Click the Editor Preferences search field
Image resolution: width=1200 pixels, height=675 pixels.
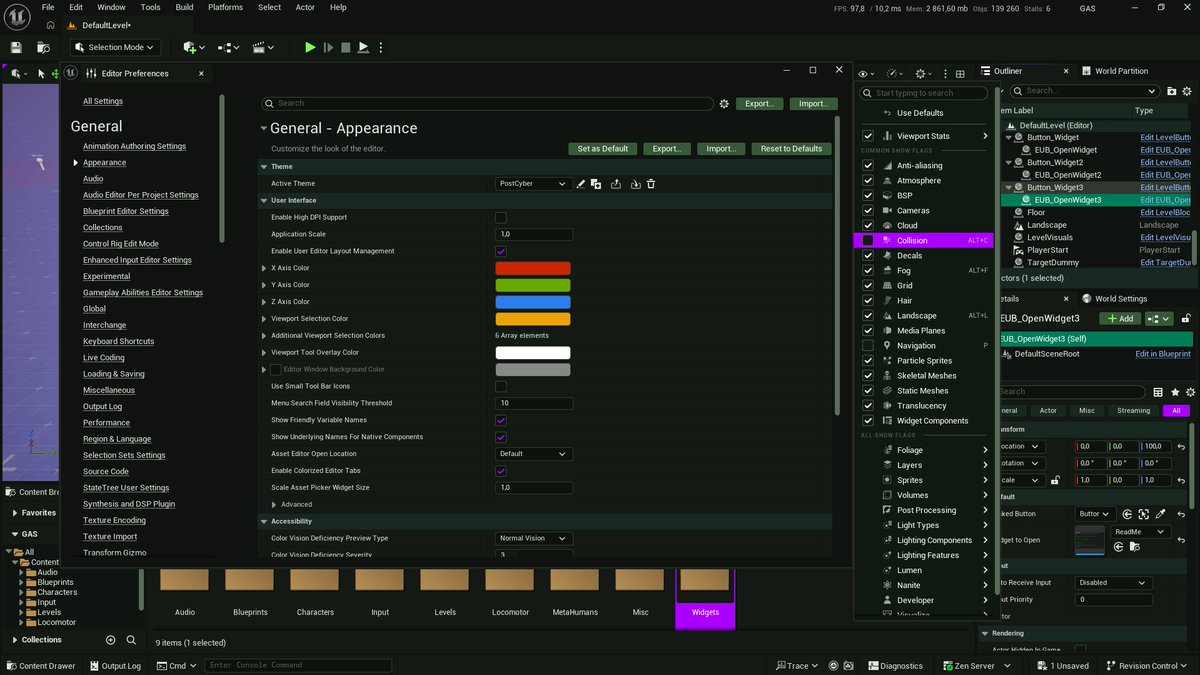tap(487, 103)
